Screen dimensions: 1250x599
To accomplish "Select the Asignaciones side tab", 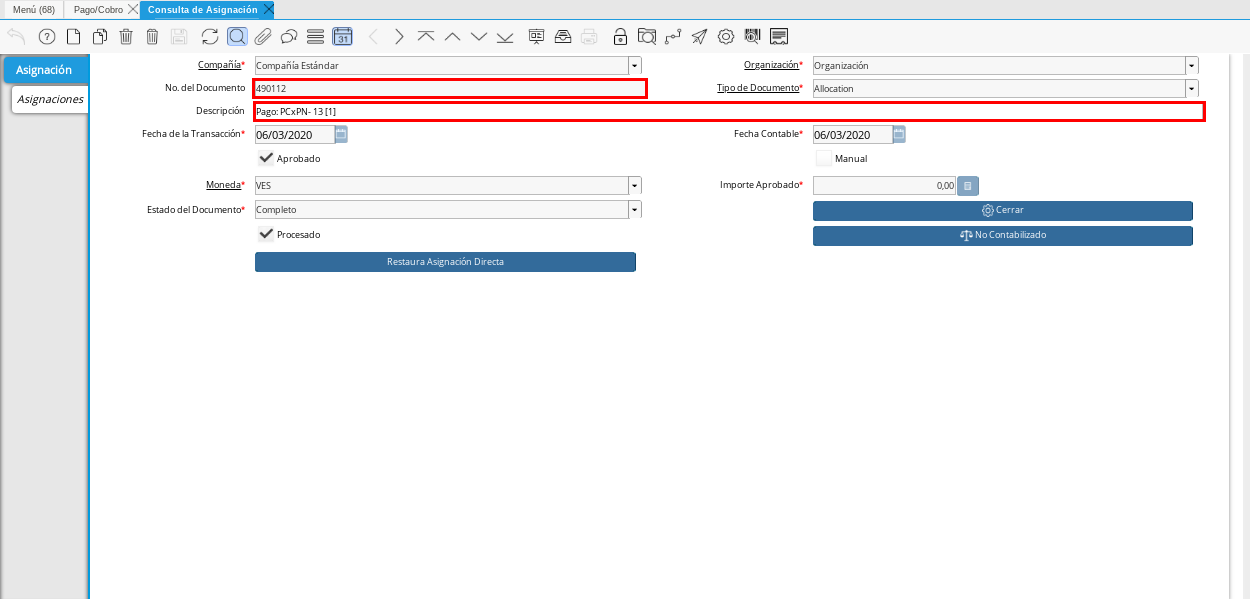I will (50, 100).
